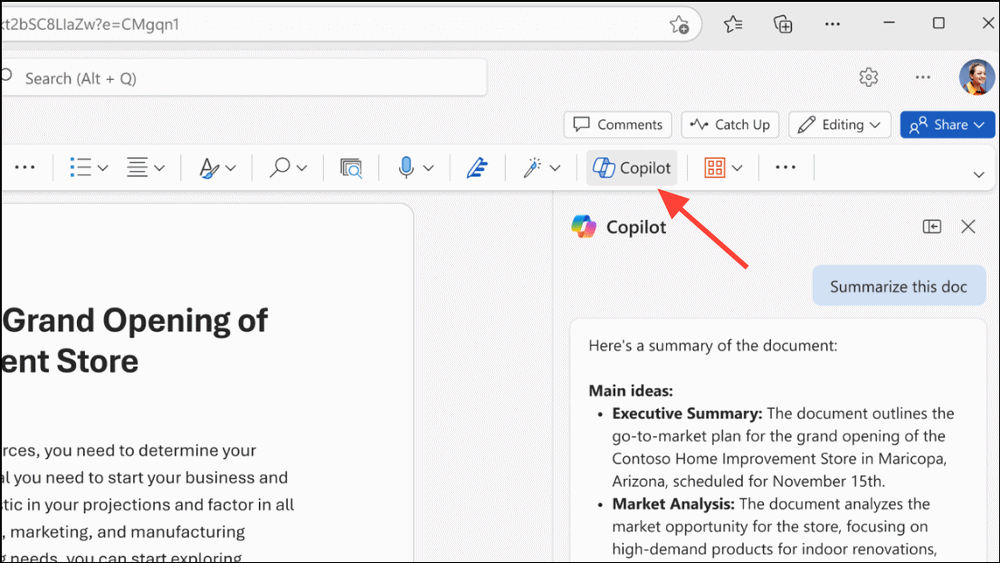1000x563 pixels.
Task: Click the Search (Alt + Q) box
Action: coord(244,78)
